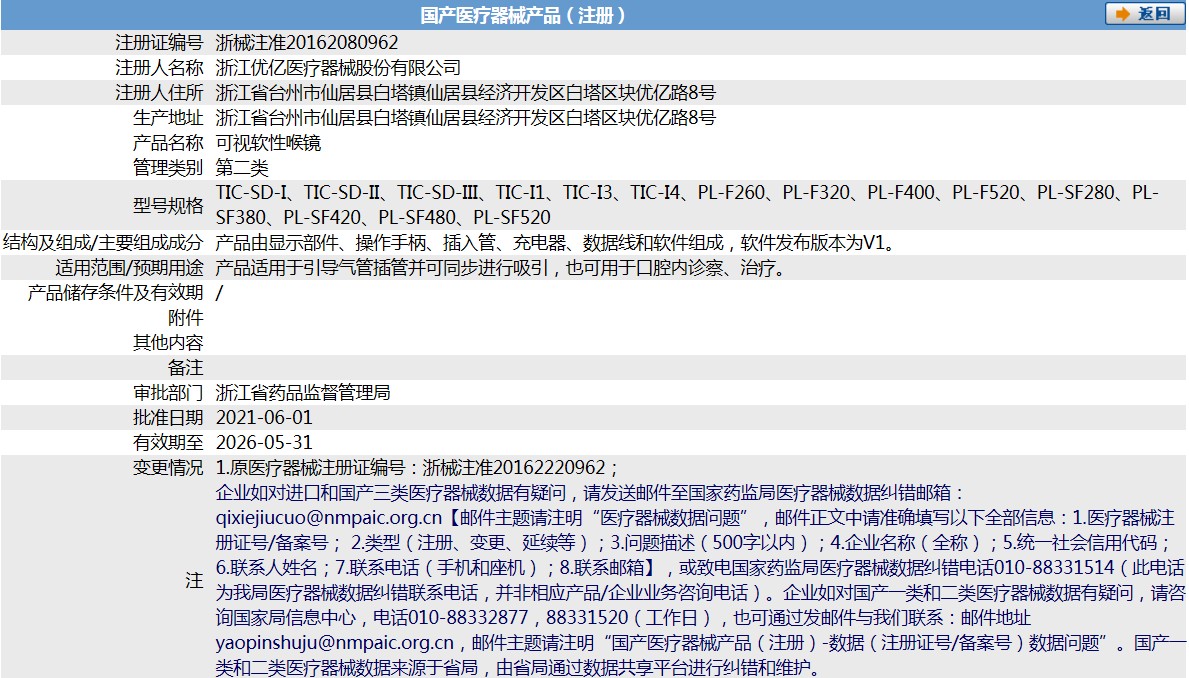This screenshot has height=678, width=1189.
Task: Click the 注 note label
Action: click(195, 581)
